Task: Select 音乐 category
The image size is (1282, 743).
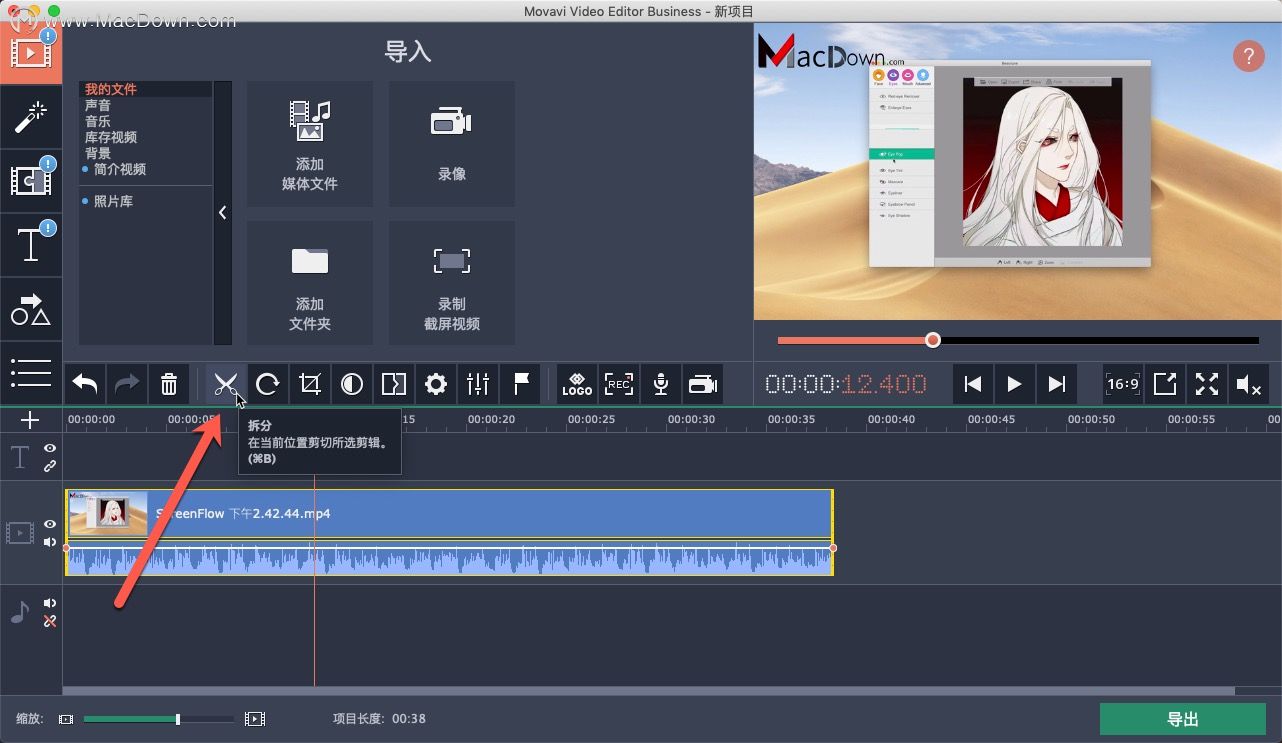Action: point(98,121)
